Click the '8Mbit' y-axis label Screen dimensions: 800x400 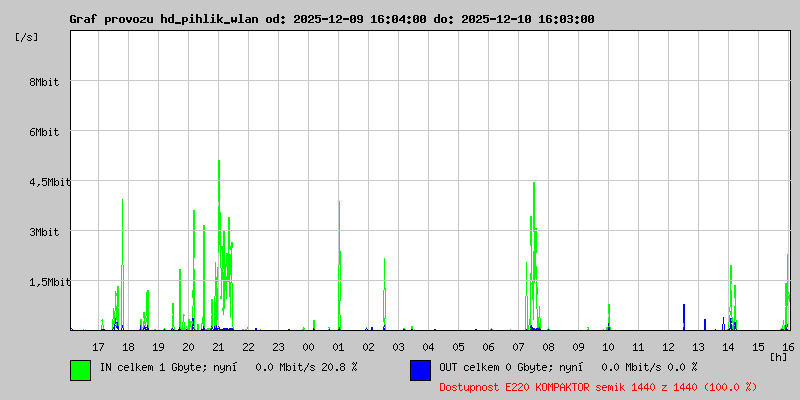click(x=44, y=82)
